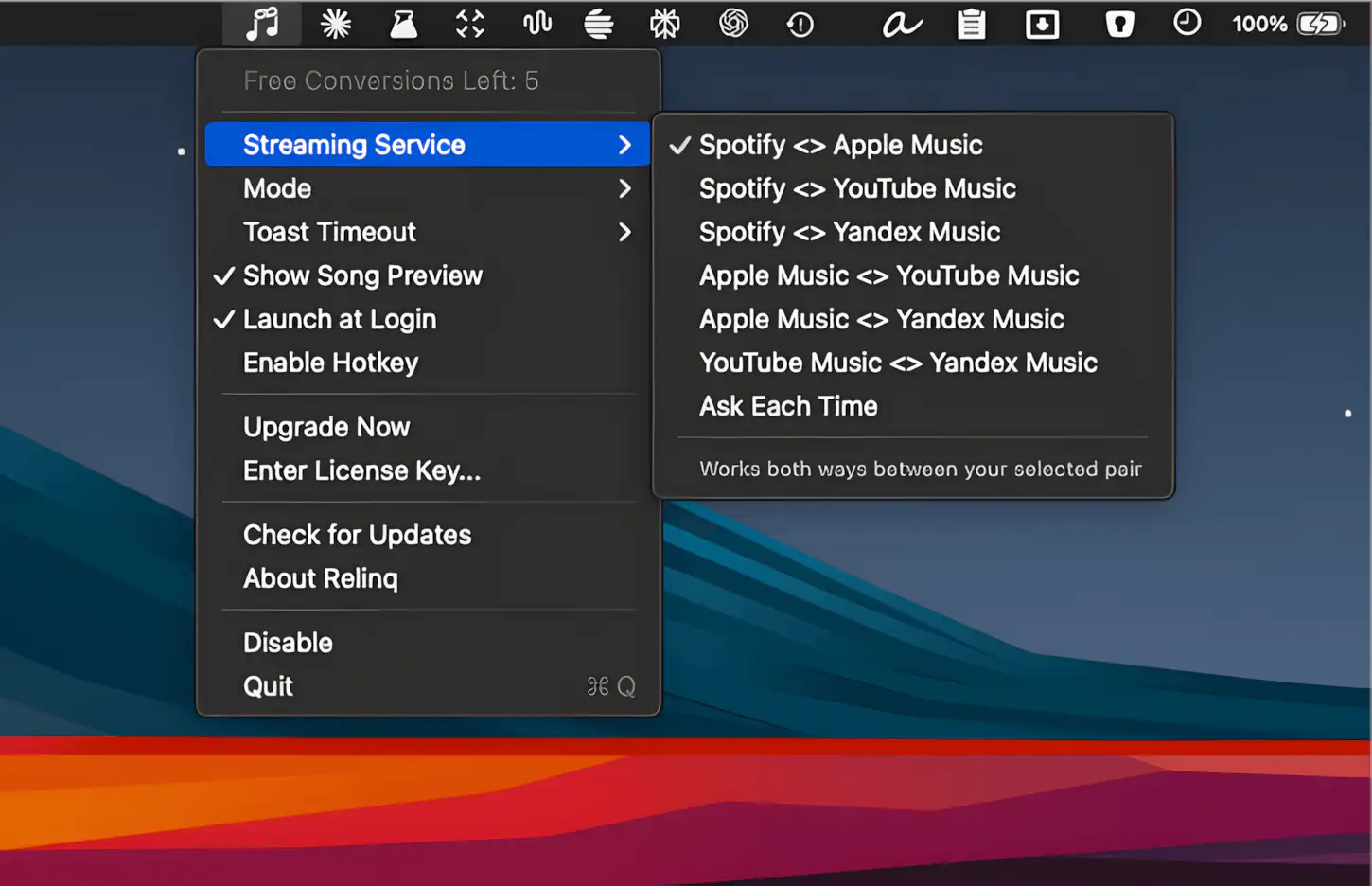The width and height of the screenshot is (1372, 886).
Task: Toggle the Show Song Preview option
Action: [x=362, y=275]
